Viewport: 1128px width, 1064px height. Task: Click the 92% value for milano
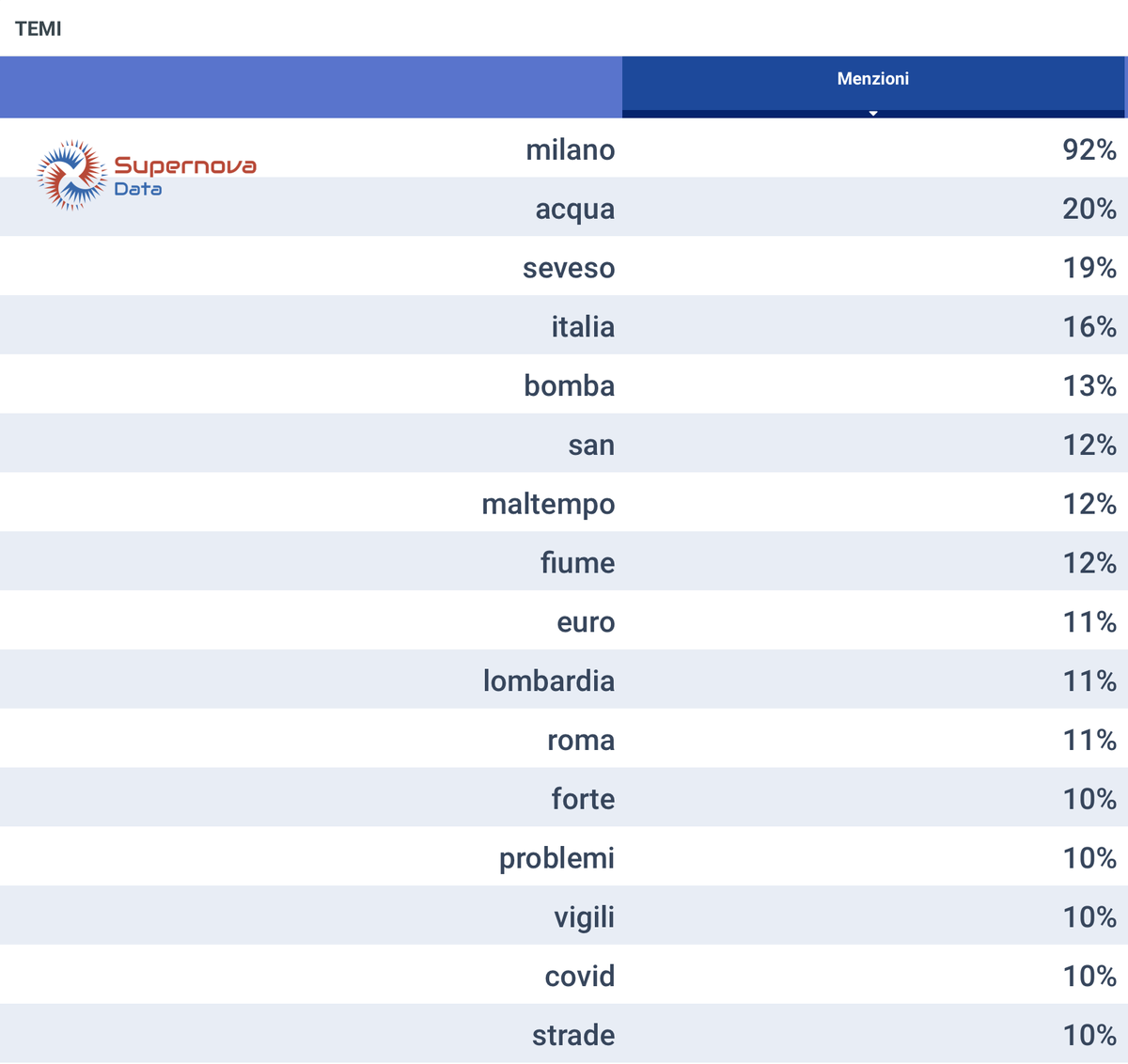click(x=1089, y=149)
